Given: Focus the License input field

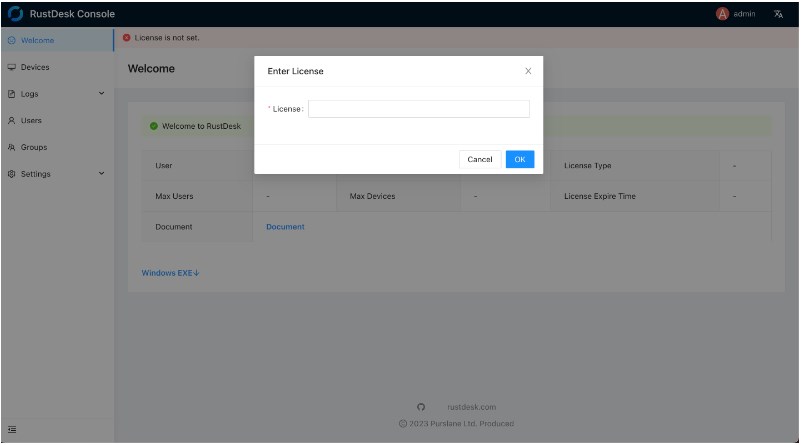Looking at the screenshot, I should click(x=418, y=109).
